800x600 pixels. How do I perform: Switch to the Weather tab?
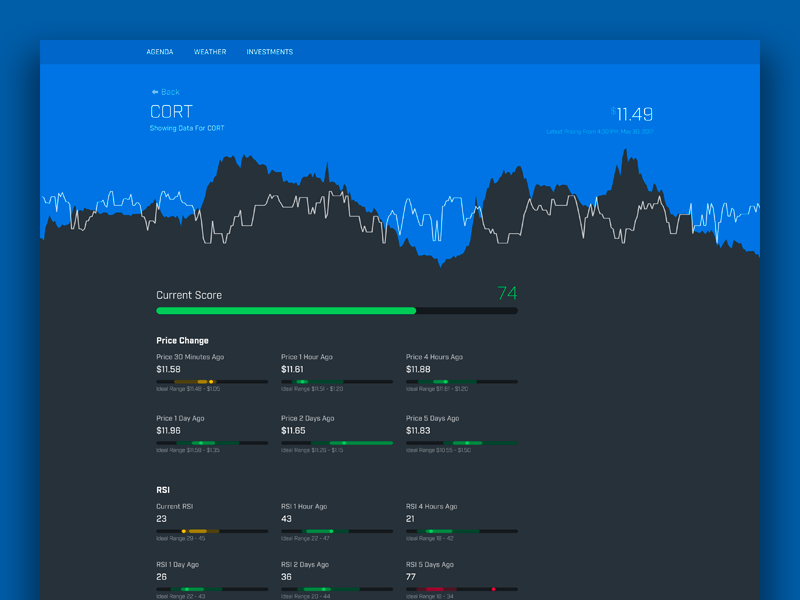tap(210, 52)
